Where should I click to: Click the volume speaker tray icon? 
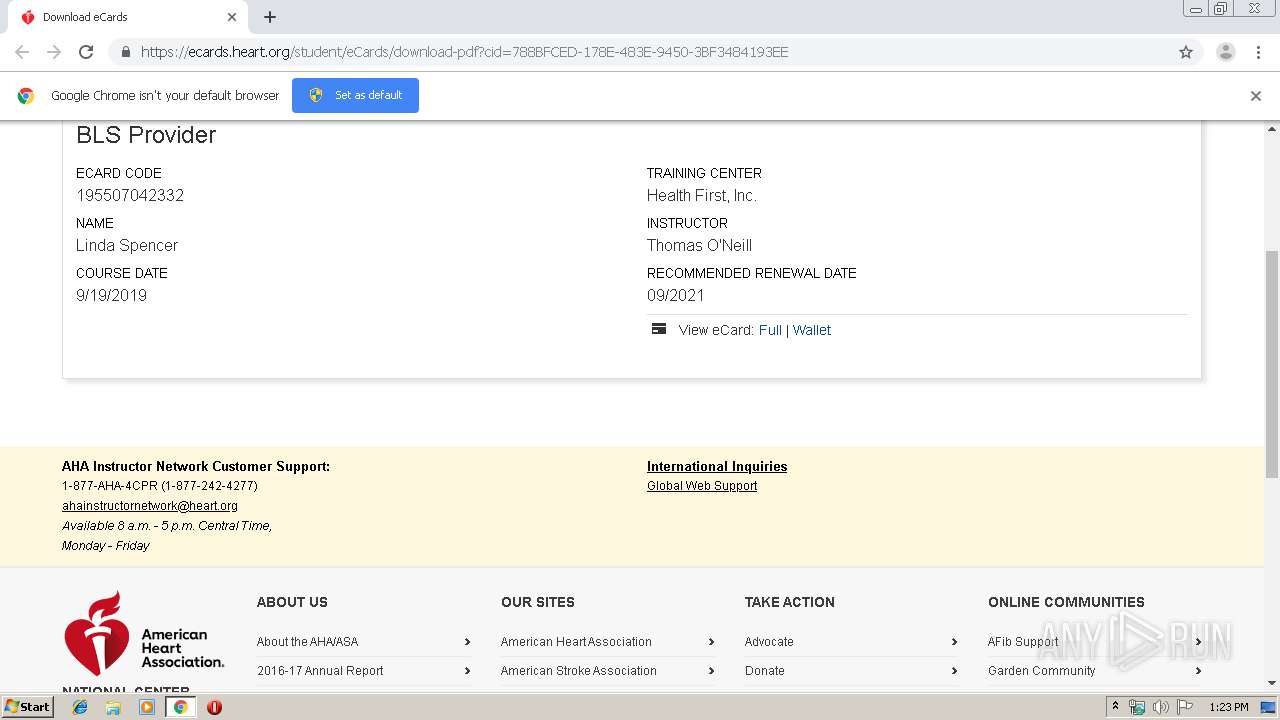(x=1161, y=707)
